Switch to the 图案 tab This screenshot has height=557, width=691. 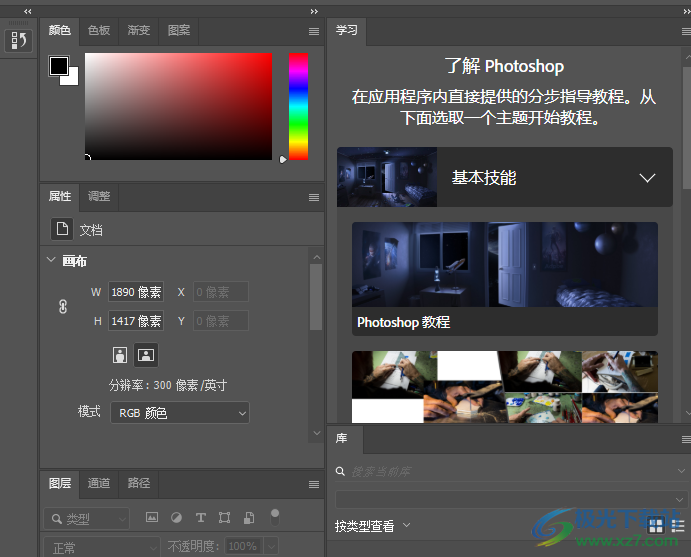(178, 30)
